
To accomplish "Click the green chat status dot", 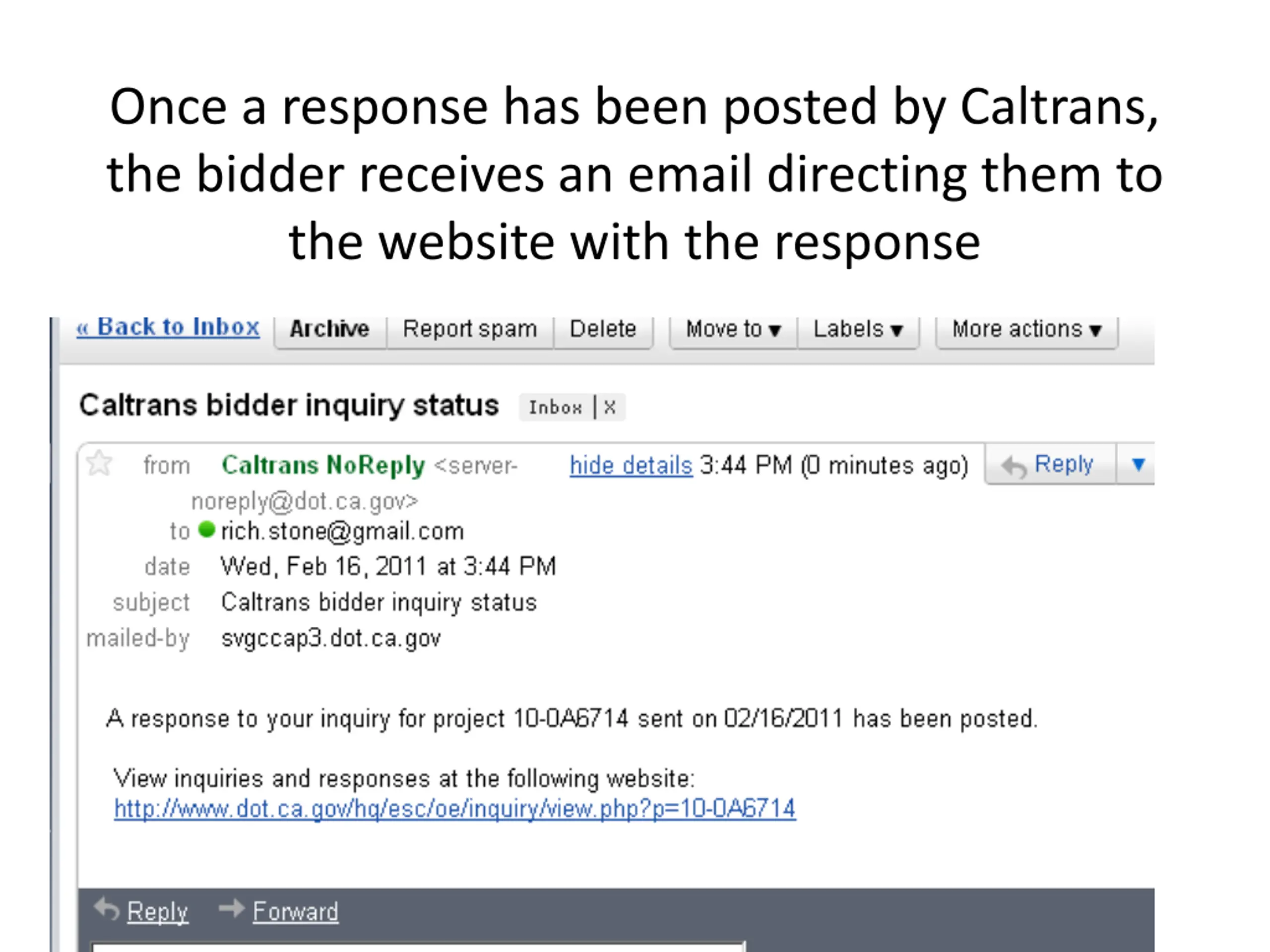I will (x=206, y=529).
